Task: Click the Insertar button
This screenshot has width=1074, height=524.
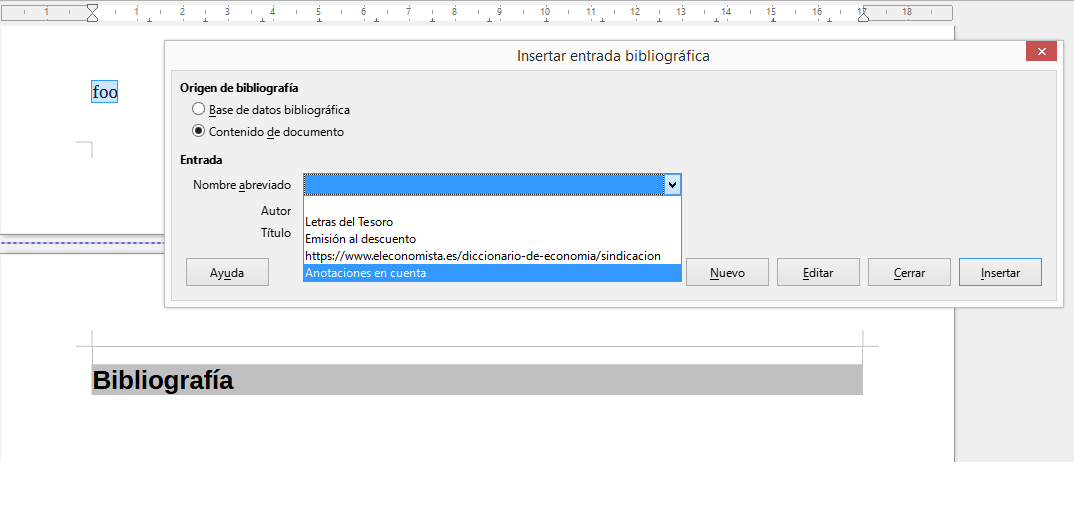Action: 1000,273
